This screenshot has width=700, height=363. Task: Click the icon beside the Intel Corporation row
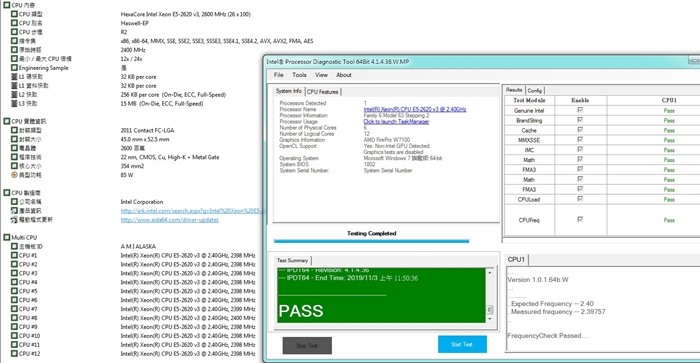point(14,202)
